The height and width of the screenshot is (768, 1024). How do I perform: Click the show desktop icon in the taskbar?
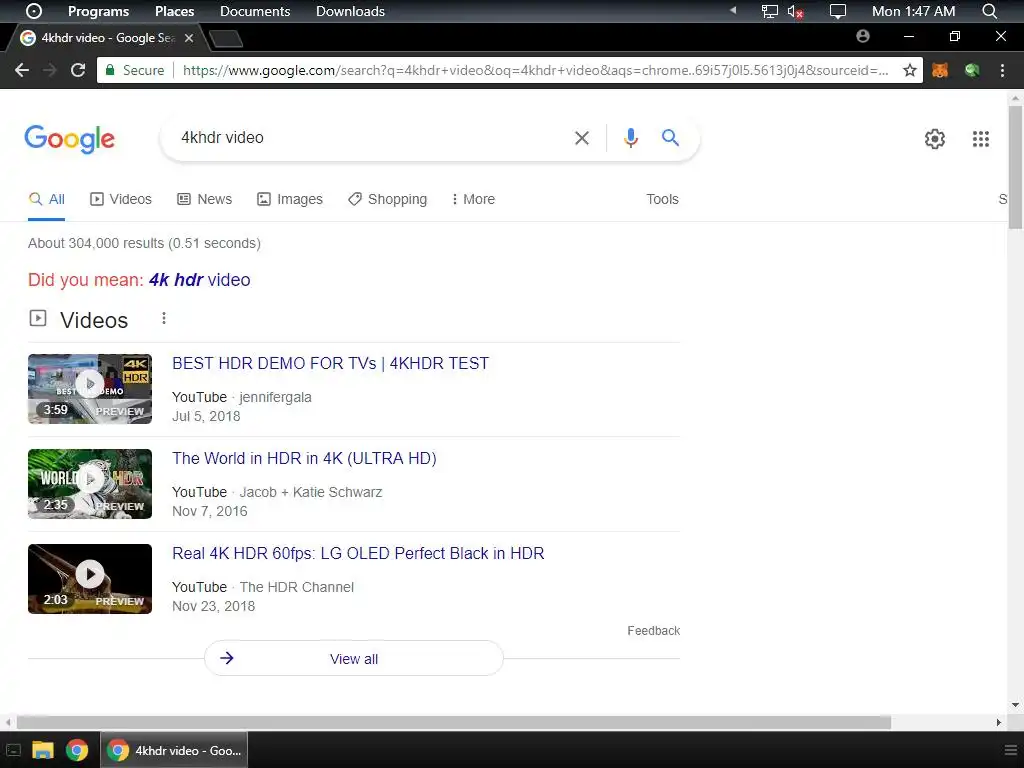click(x=13, y=750)
